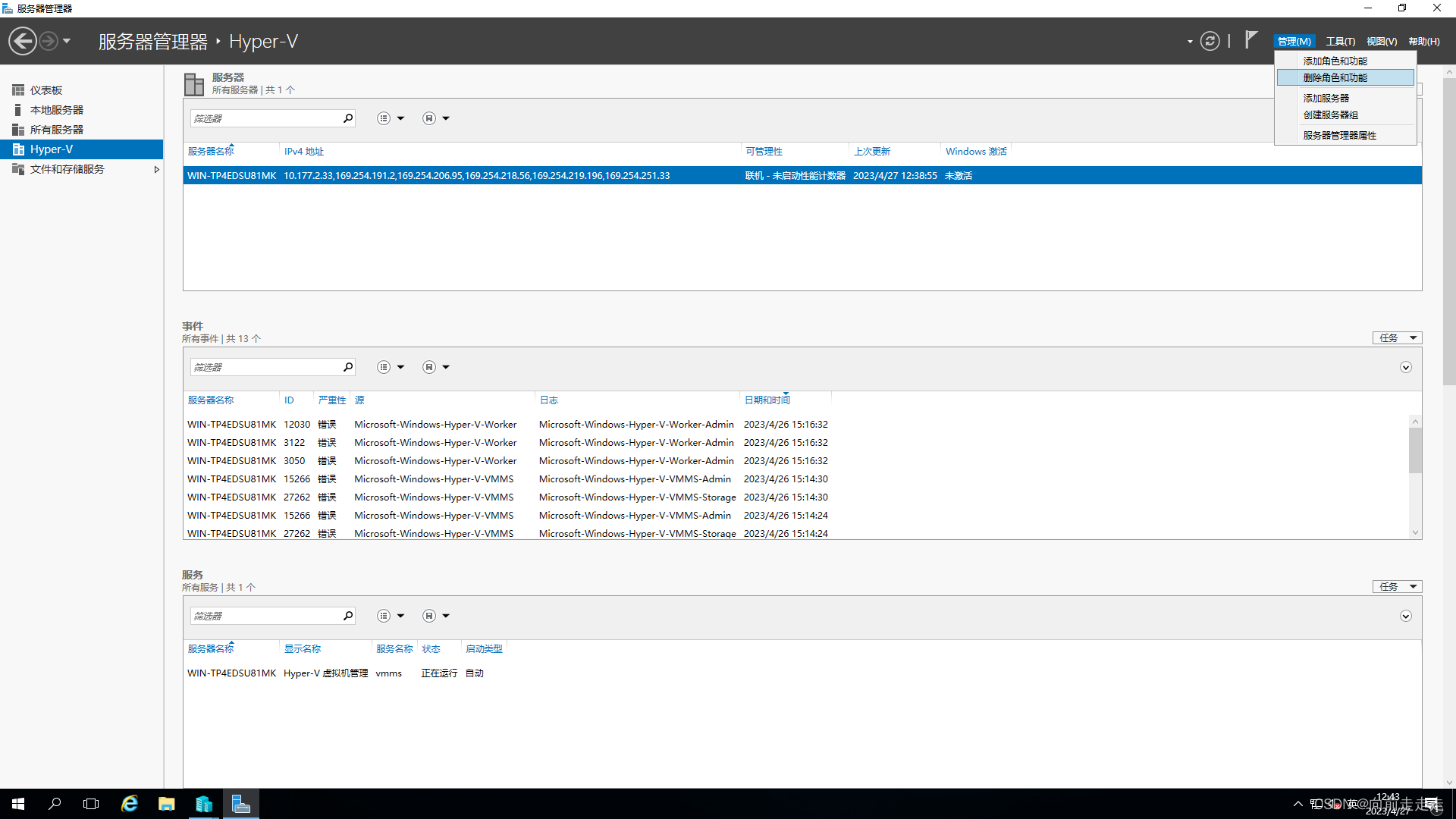The image size is (1456, 819).
Task: Open the 本地服务器 sidebar item
Action: [x=57, y=110]
